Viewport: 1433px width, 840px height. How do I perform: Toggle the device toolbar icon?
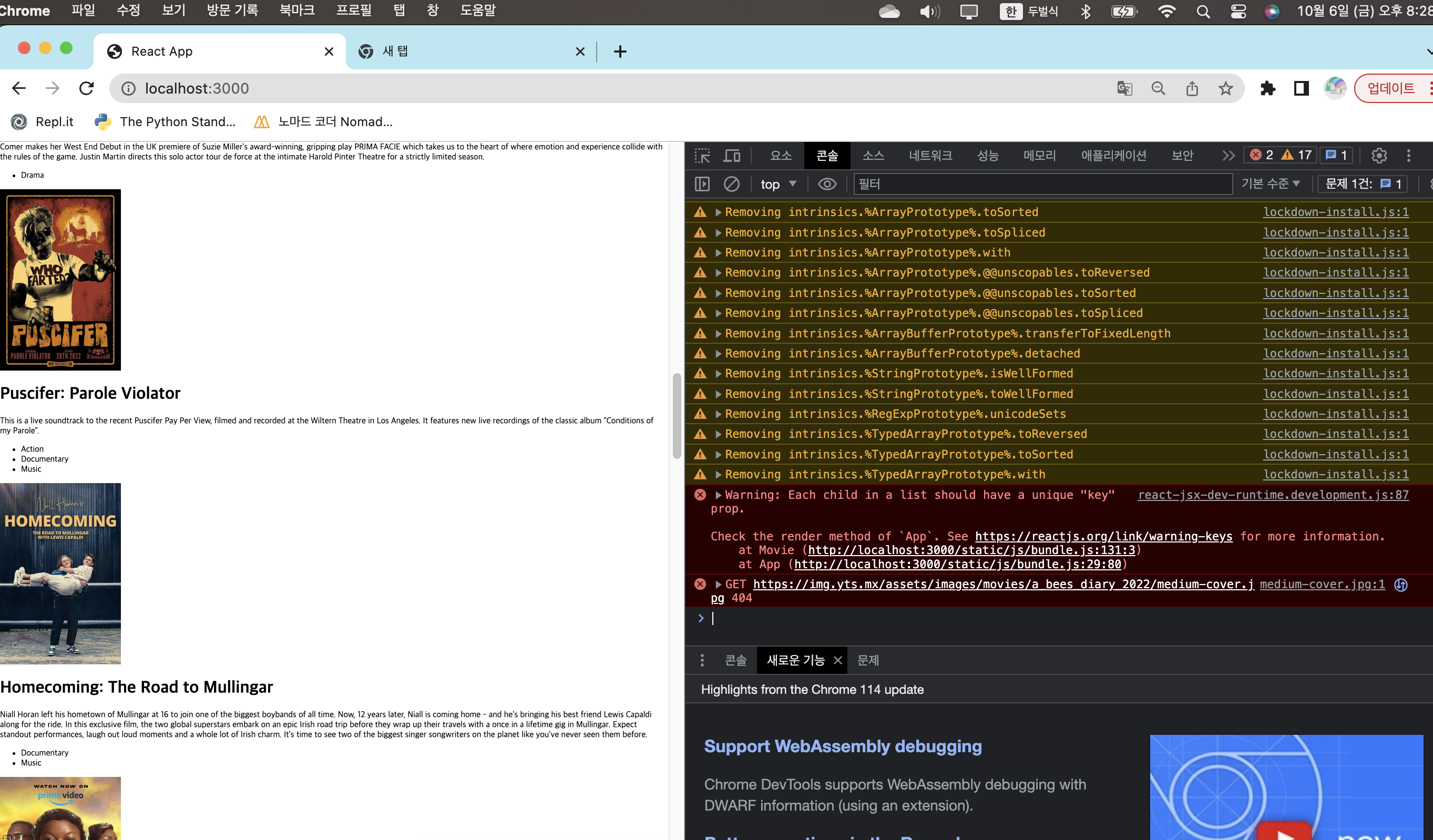(x=732, y=155)
